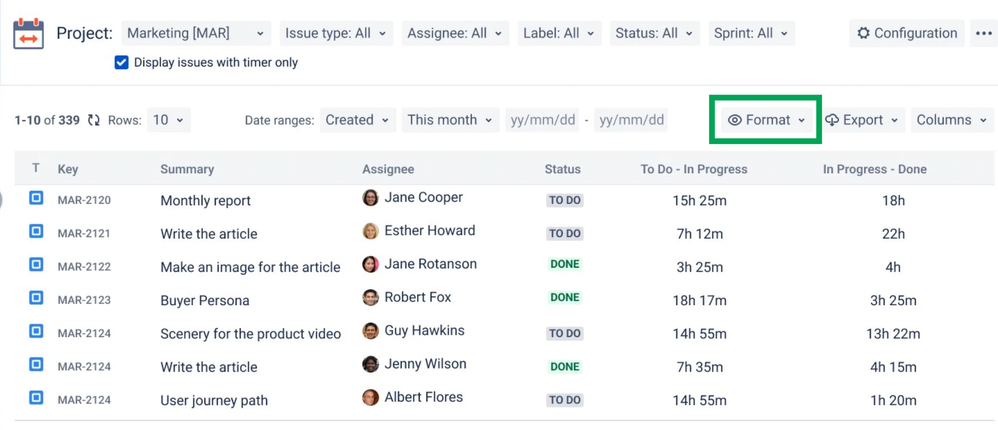Open the Configuration settings
Viewport: 998px width, 430px height.
tap(908, 33)
